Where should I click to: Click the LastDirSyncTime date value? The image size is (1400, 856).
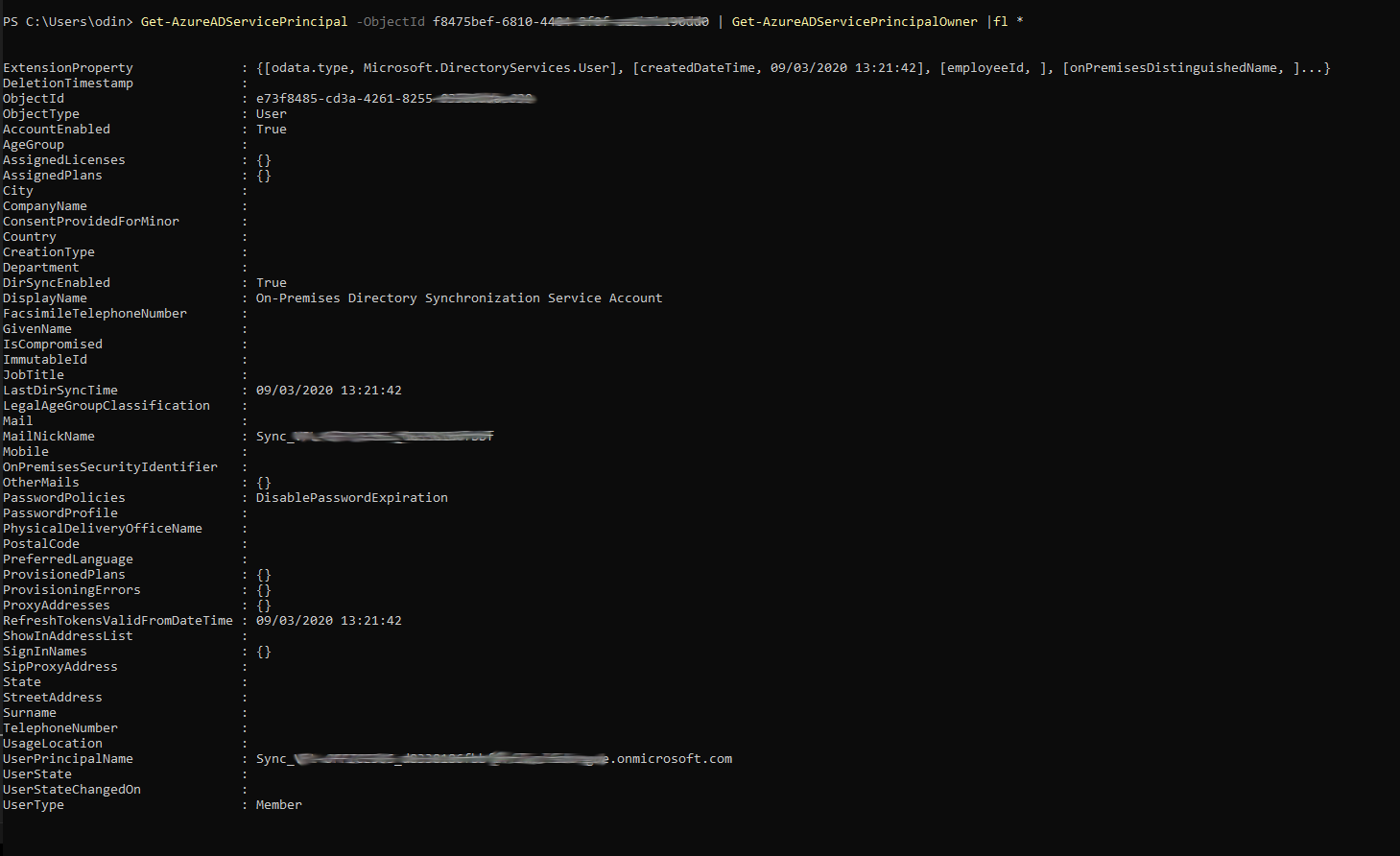[x=328, y=391]
